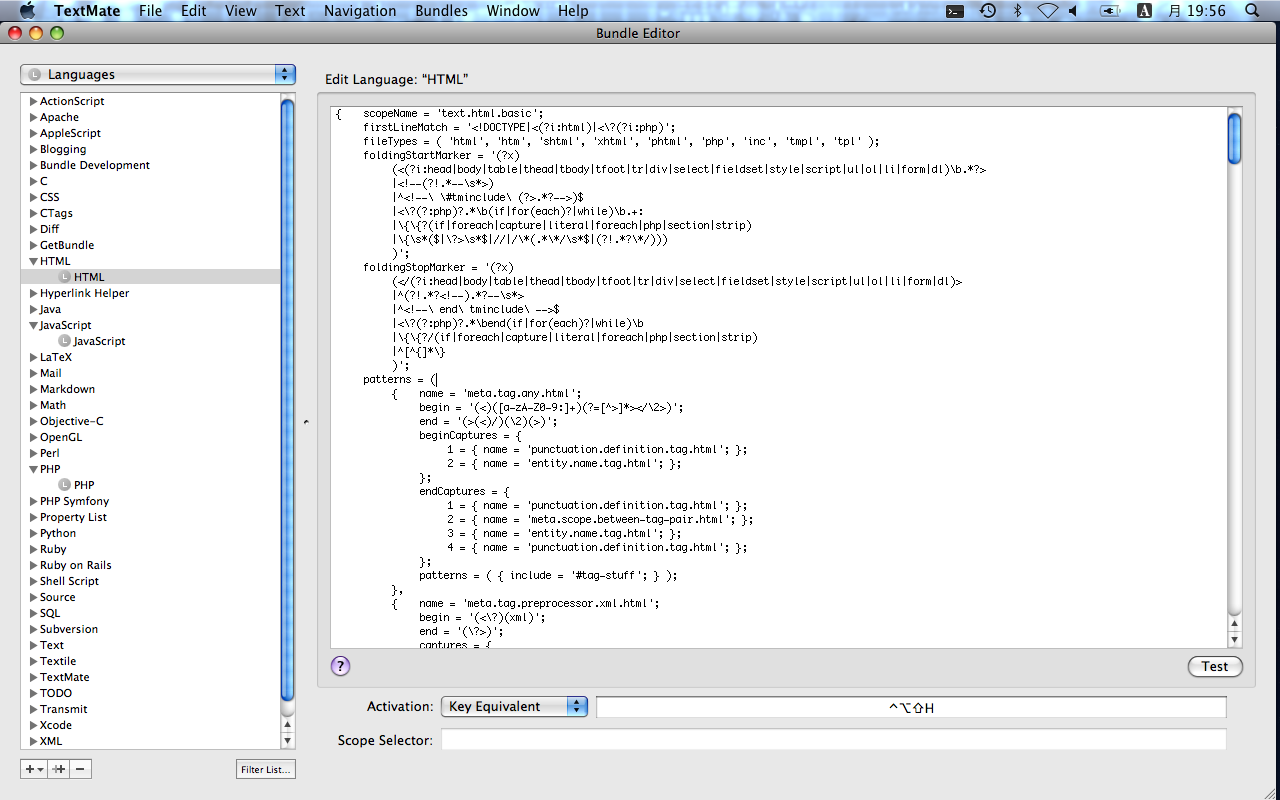This screenshot has width=1280, height=800.
Task: Open help with the purple question mark
Action: pos(340,666)
